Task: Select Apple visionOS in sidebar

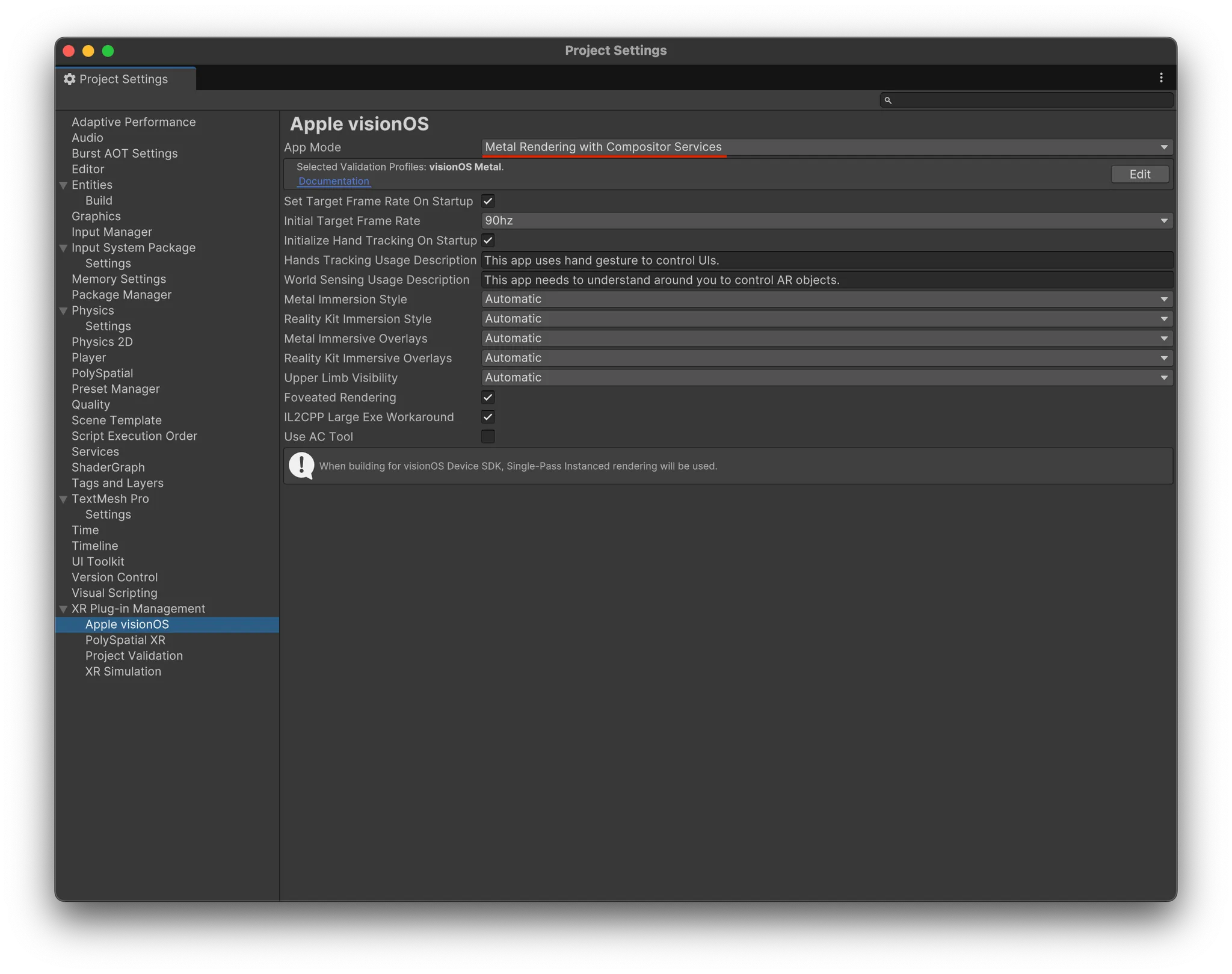Action: point(127,624)
